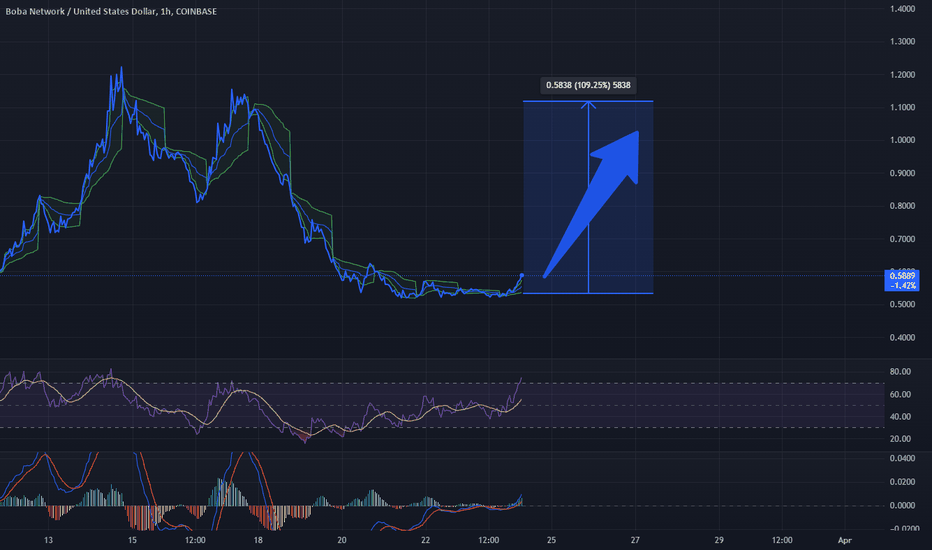Select the 1.4000 price axis label
This screenshot has height=550, width=932.
tap(902, 9)
